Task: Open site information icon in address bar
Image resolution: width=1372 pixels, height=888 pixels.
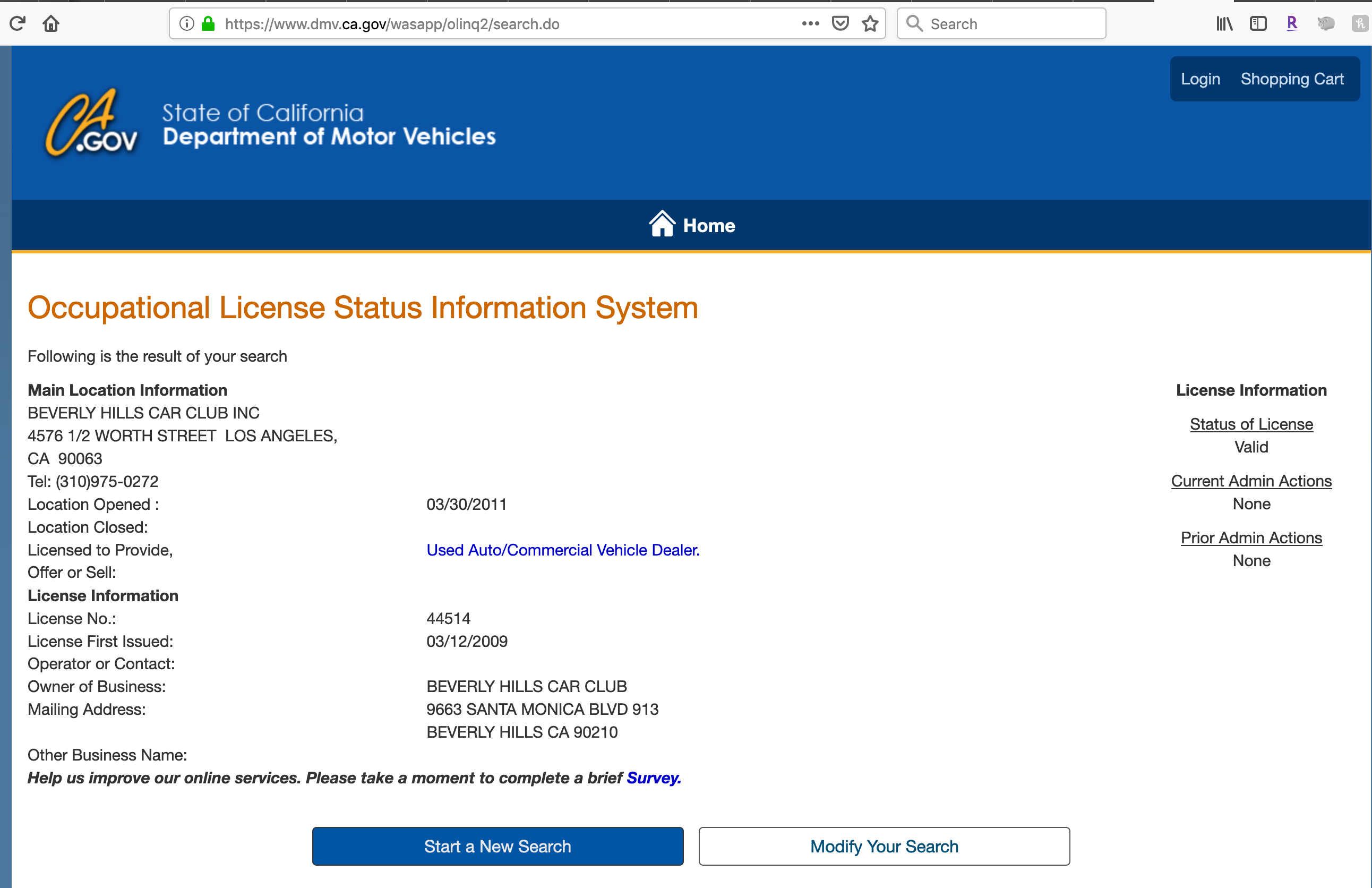Action: pyautogui.click(x=186, y=24)
